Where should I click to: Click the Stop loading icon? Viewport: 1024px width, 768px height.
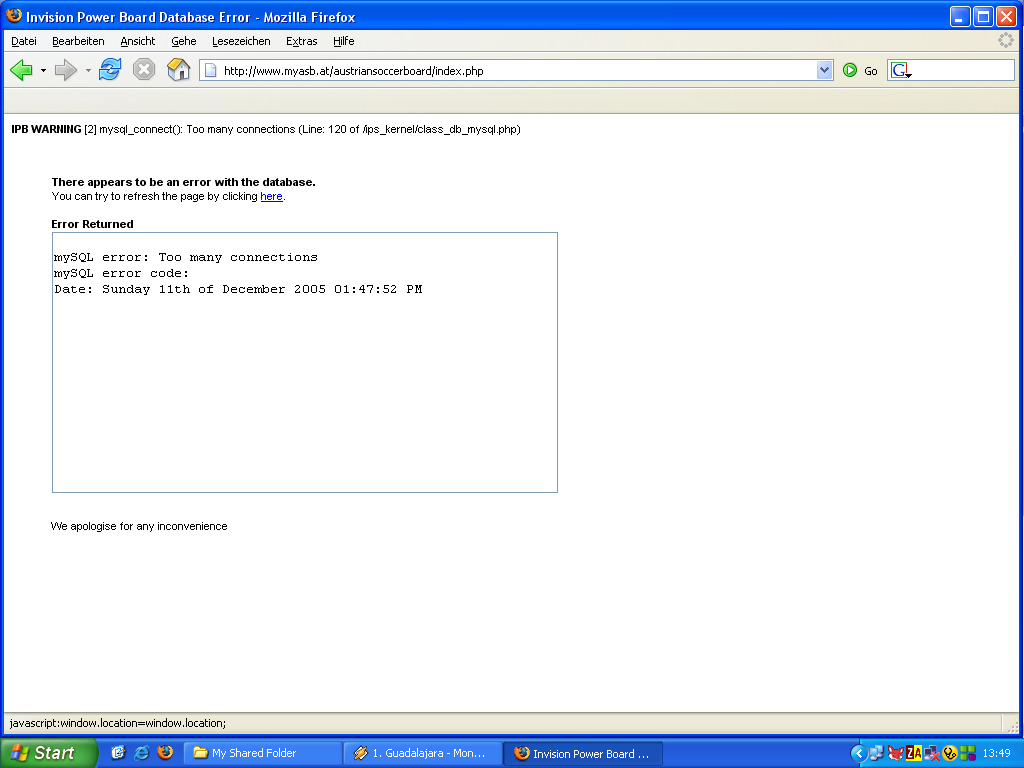point(144,69)
